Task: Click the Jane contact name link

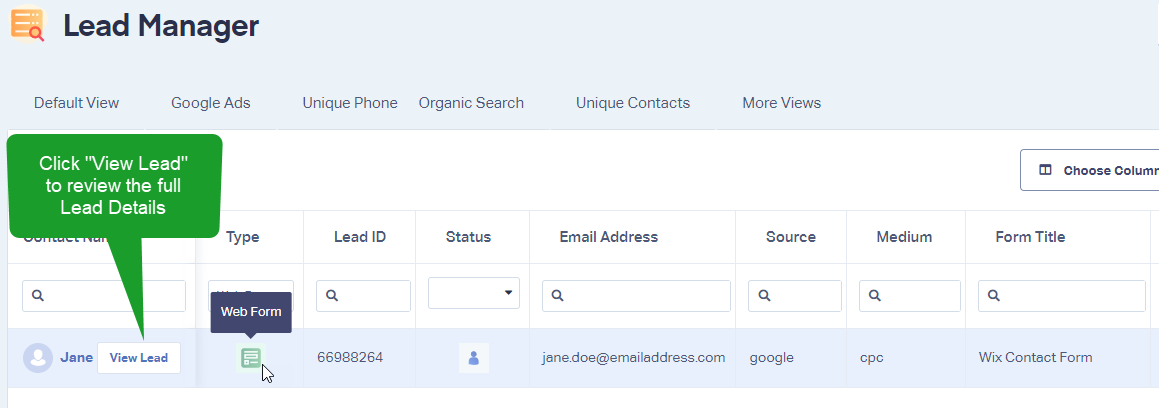Action: click(x=76, y=358)
